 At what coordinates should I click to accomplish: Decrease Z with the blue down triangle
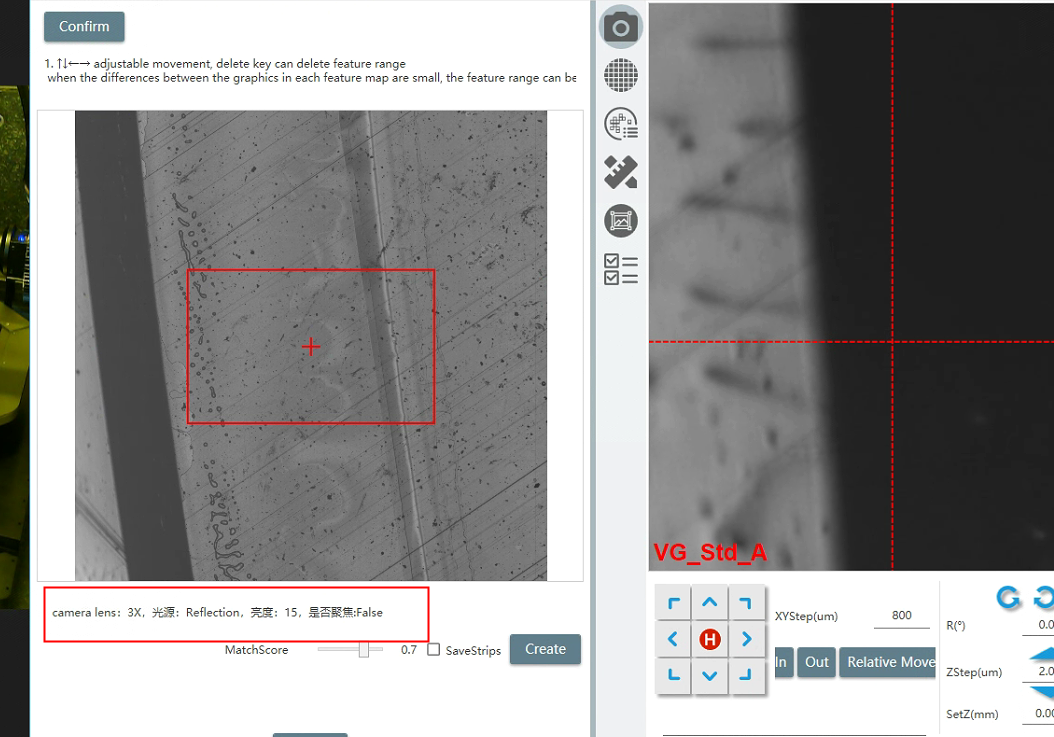(1042, 693)
